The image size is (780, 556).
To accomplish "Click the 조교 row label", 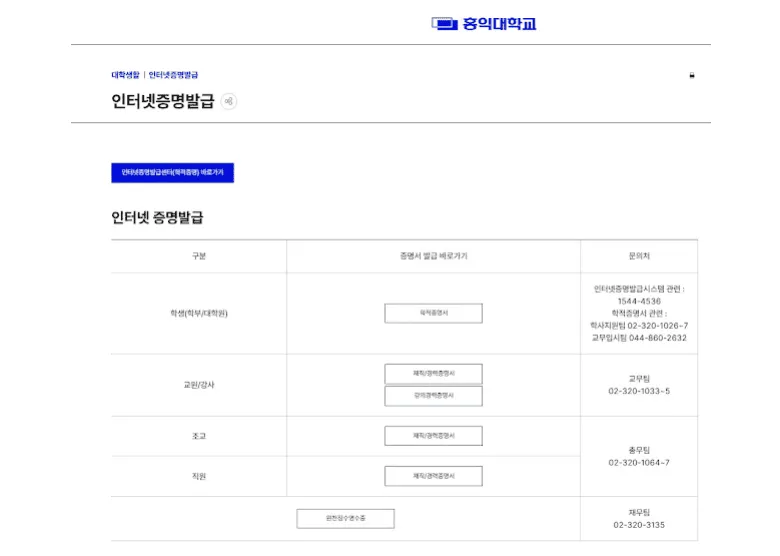I will click(199, 436).
